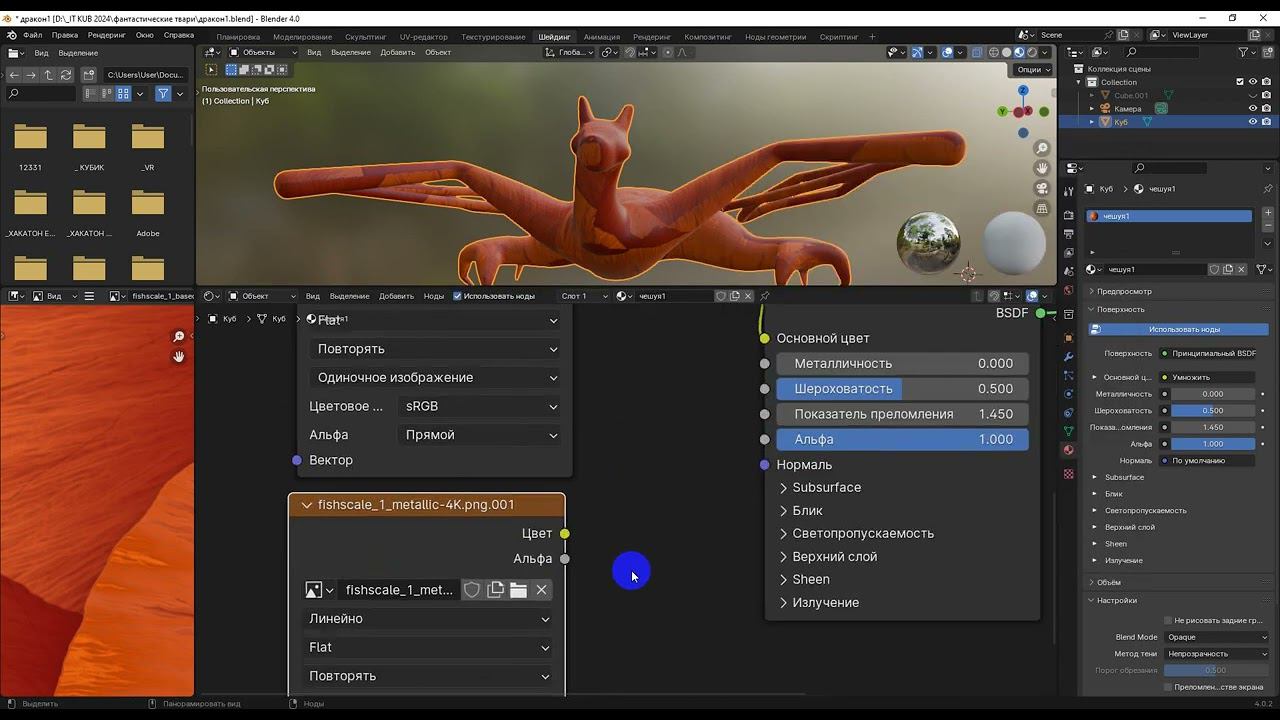Screen dimensions: 1280x720
Task: Click the 'Использовать ноды' button in material properties
Action: [1183, 329]
